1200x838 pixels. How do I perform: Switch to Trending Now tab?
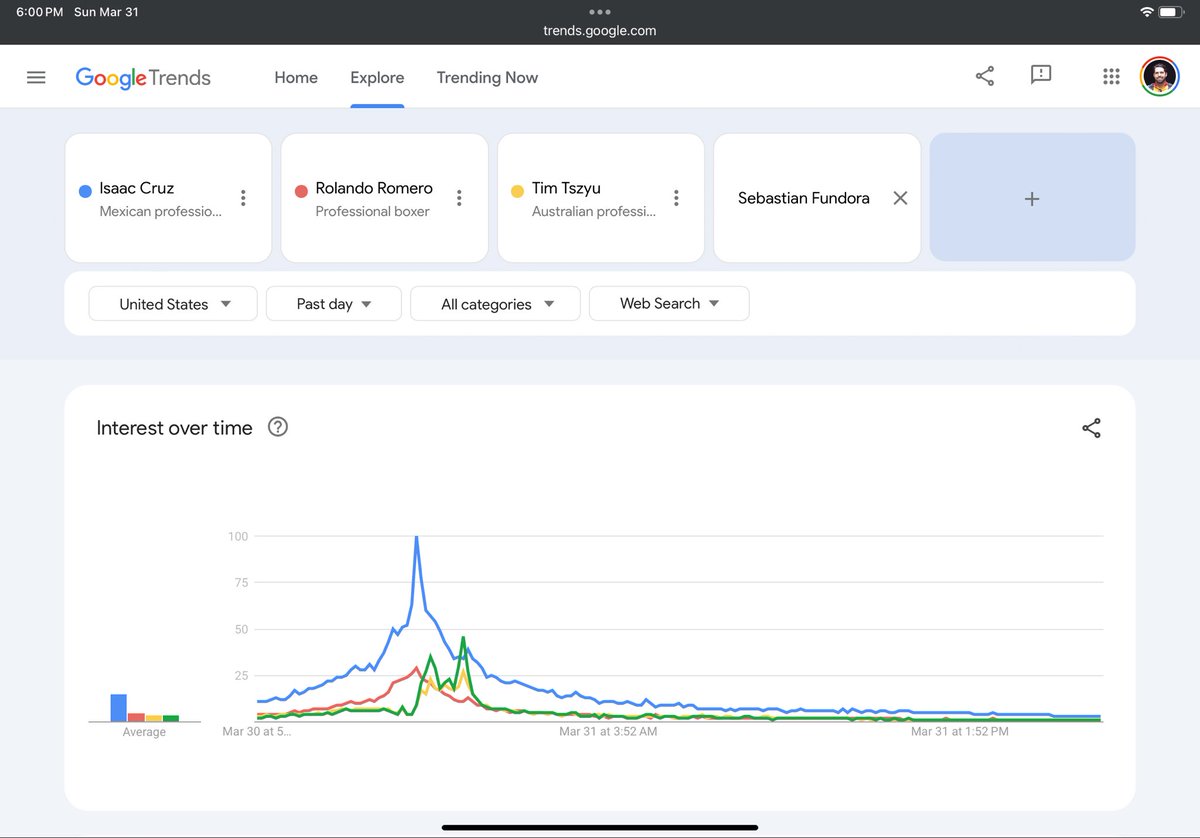487,77
